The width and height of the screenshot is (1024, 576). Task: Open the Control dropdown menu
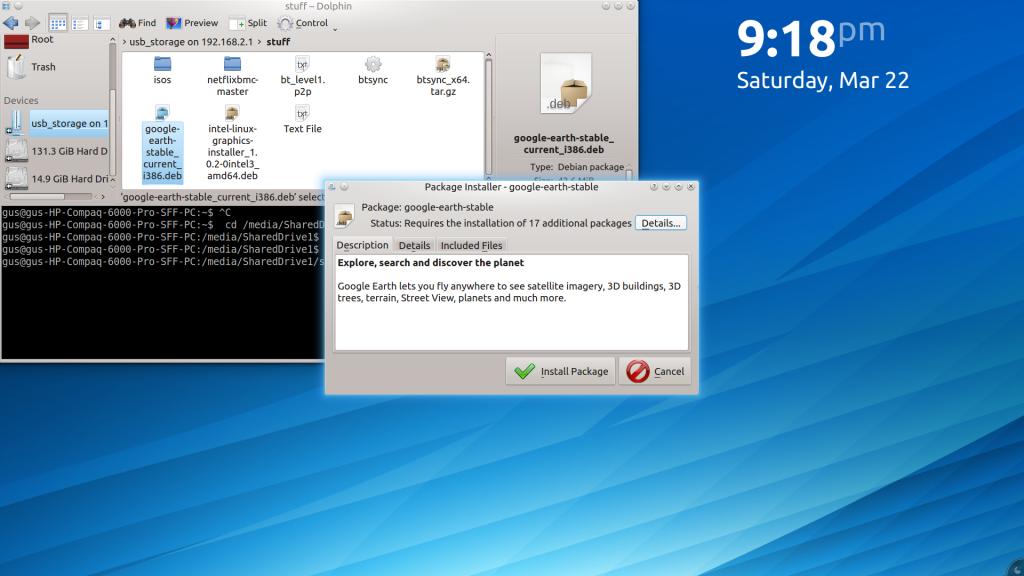(x=303, y=23)
